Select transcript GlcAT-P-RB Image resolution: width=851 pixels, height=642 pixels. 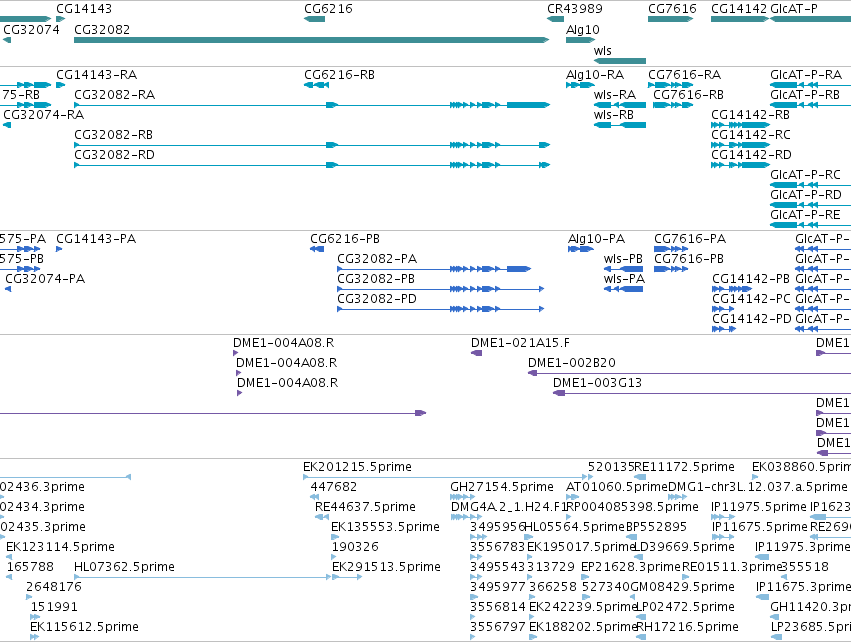click(810, 105)
